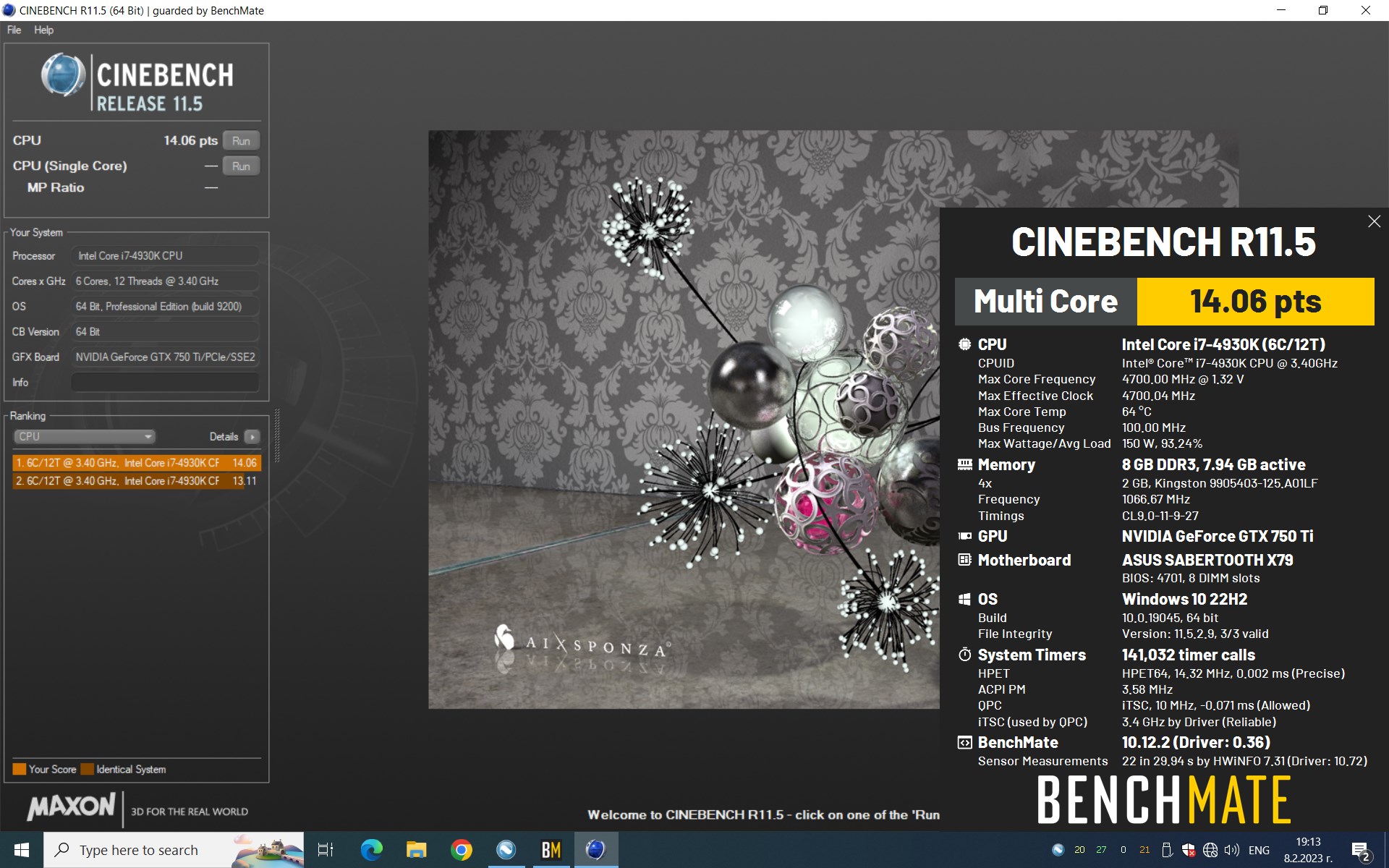
Task: Click the Cores x GHz value field
Action: (165, 281)
